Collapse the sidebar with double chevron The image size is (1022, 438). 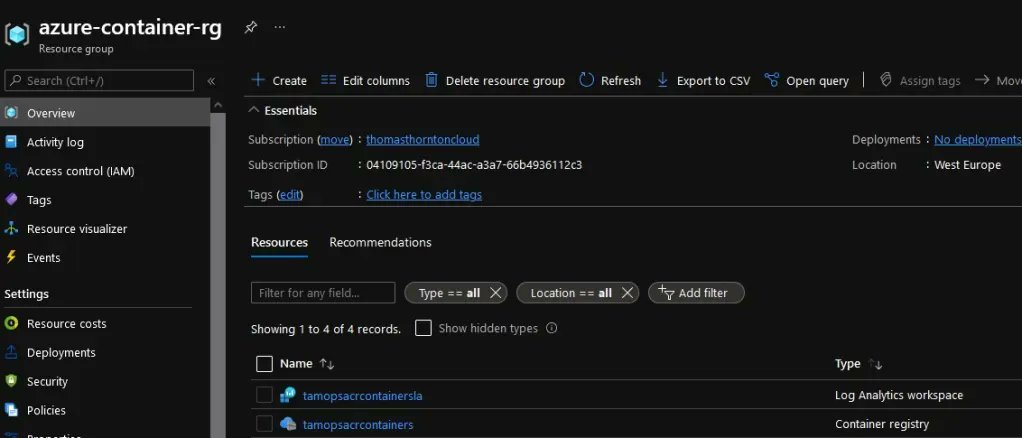[211, 81]
